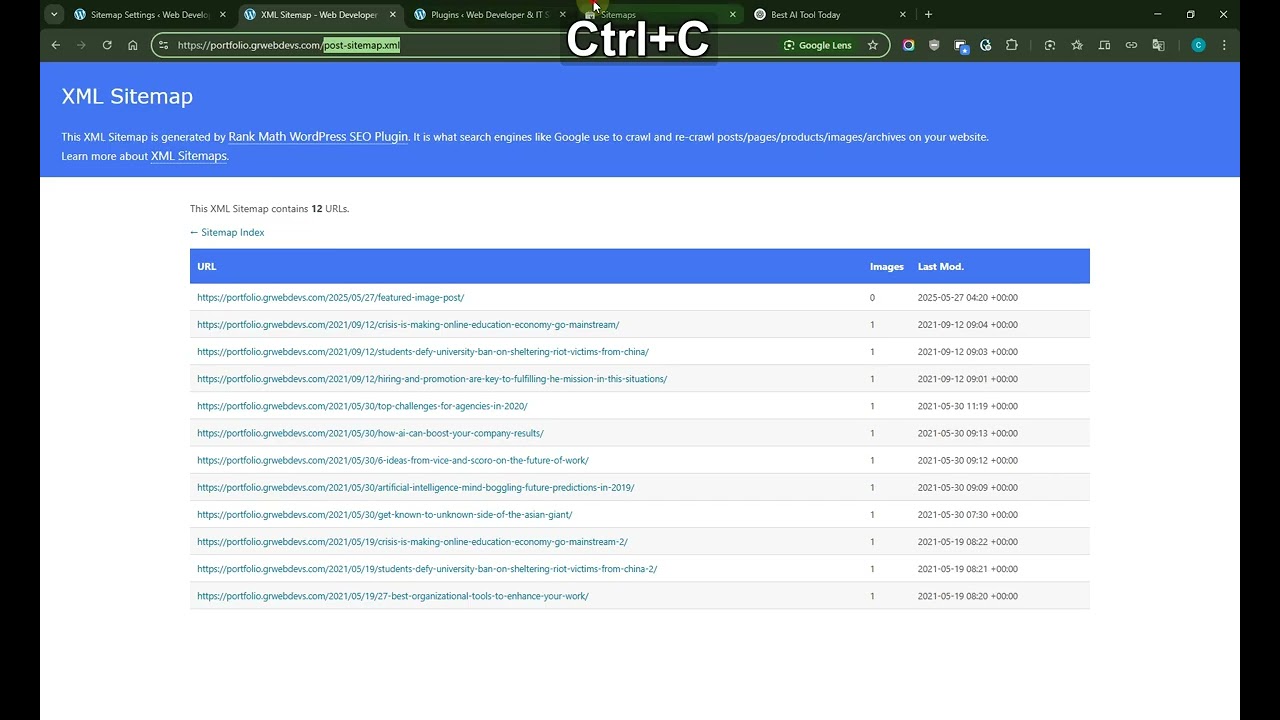Open the Rank Math WordPress SEO Plugin link
The image size is (1280, 720).
[318, 137]
